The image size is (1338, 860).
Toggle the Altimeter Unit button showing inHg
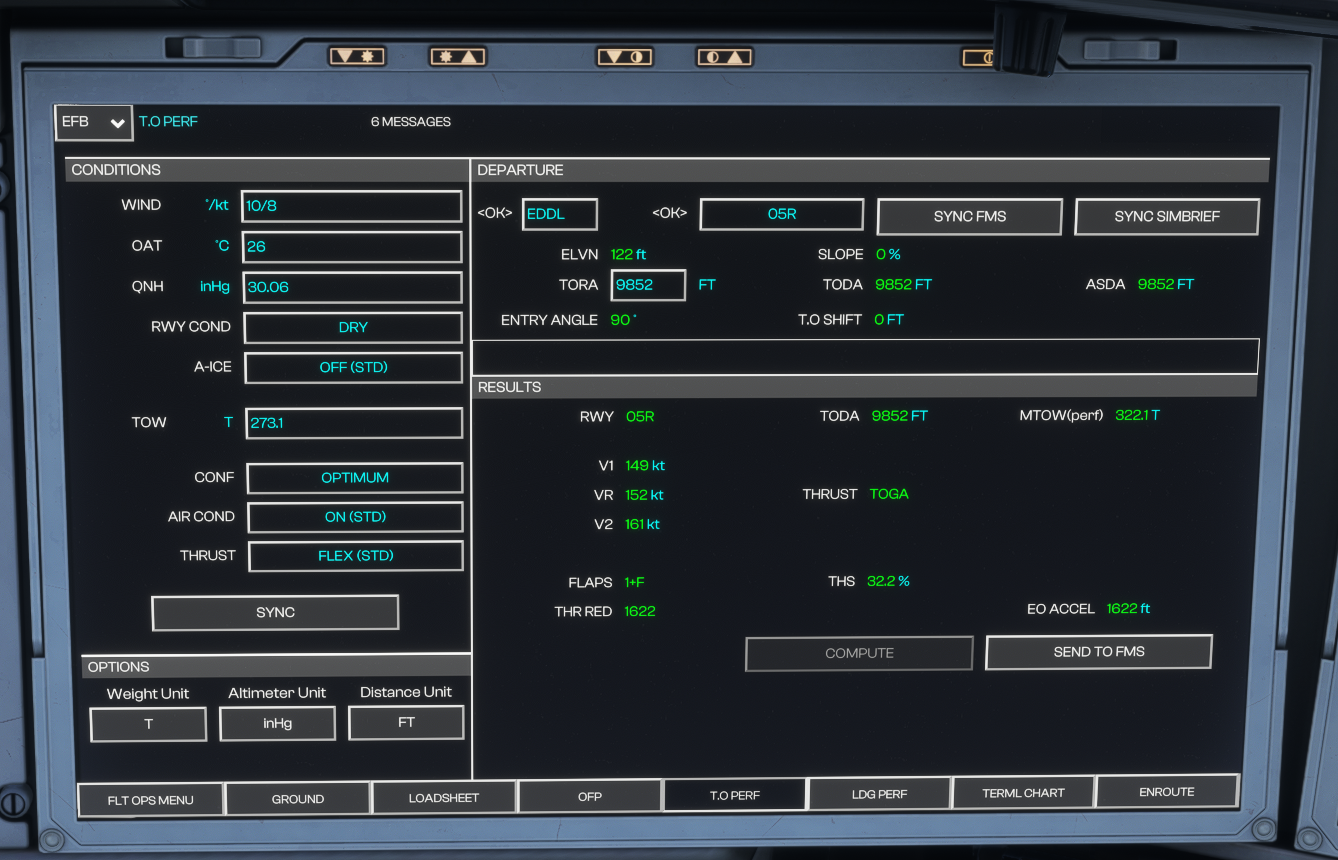pos(277,723)
